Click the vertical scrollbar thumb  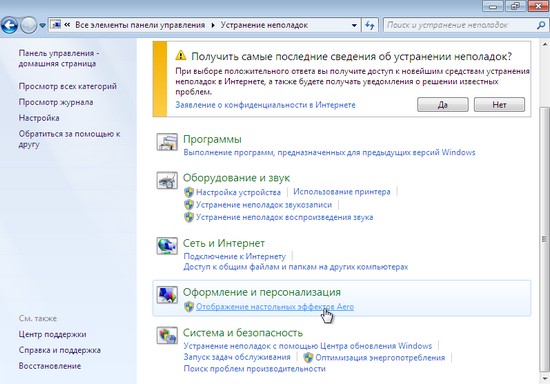click(545, 239)
